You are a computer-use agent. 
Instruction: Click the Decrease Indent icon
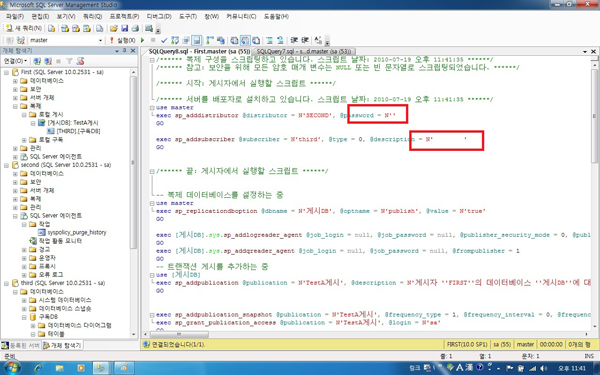pos(294,40)
